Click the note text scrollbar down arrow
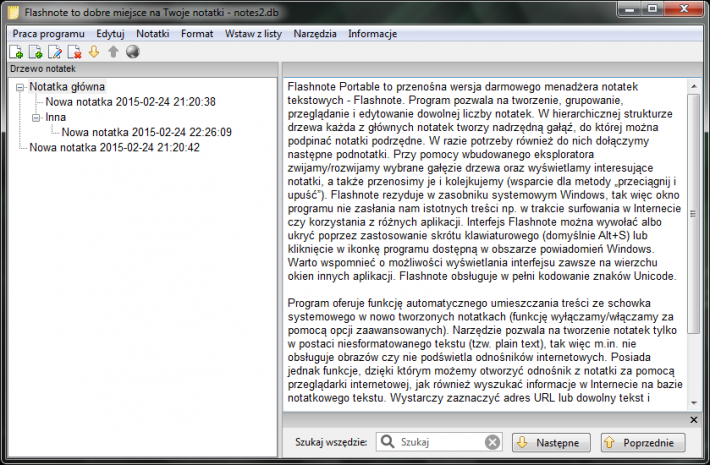The image size is (710, 465). point(694,403)
